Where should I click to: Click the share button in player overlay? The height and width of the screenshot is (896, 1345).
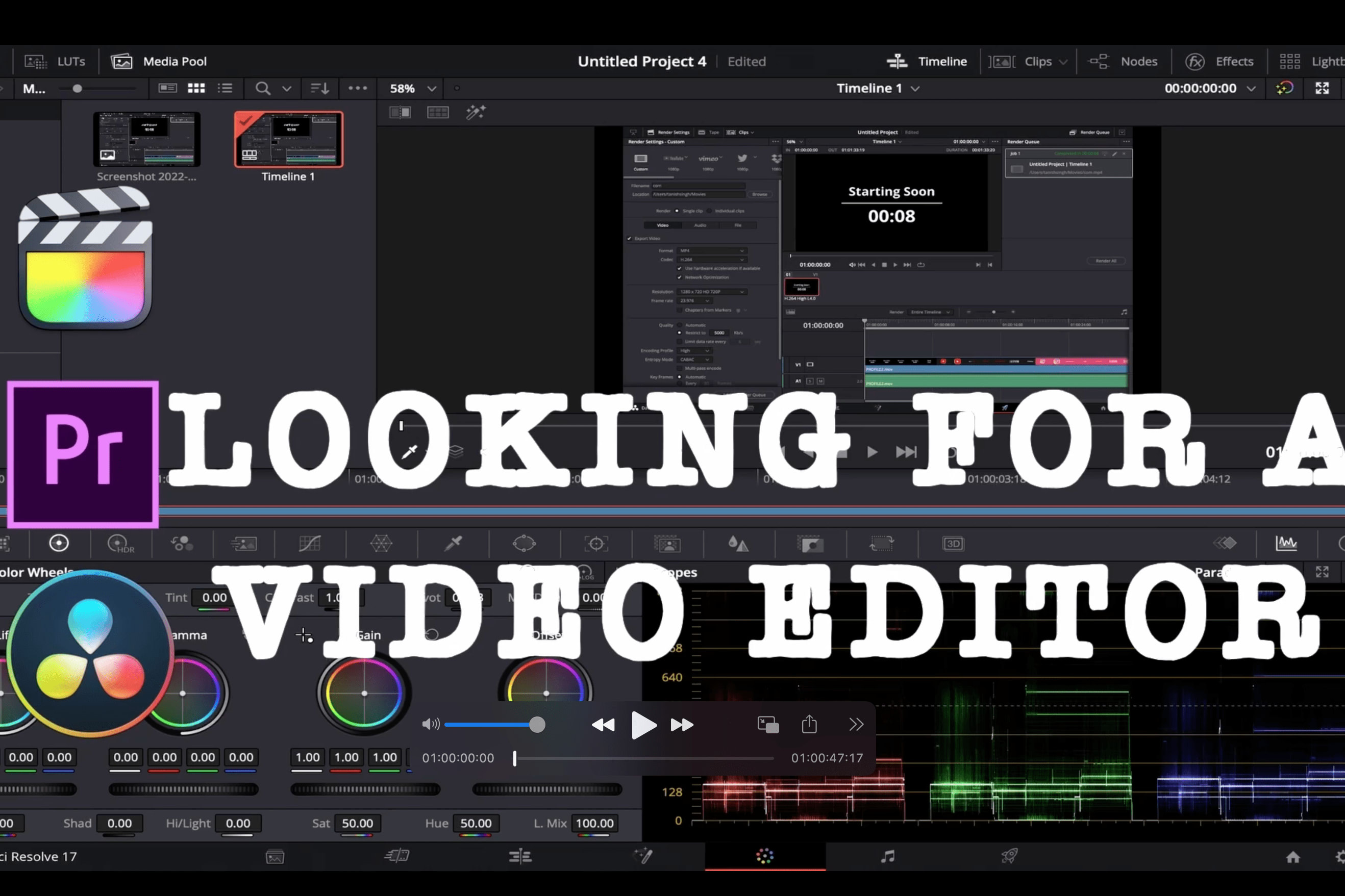pos(809,724)
